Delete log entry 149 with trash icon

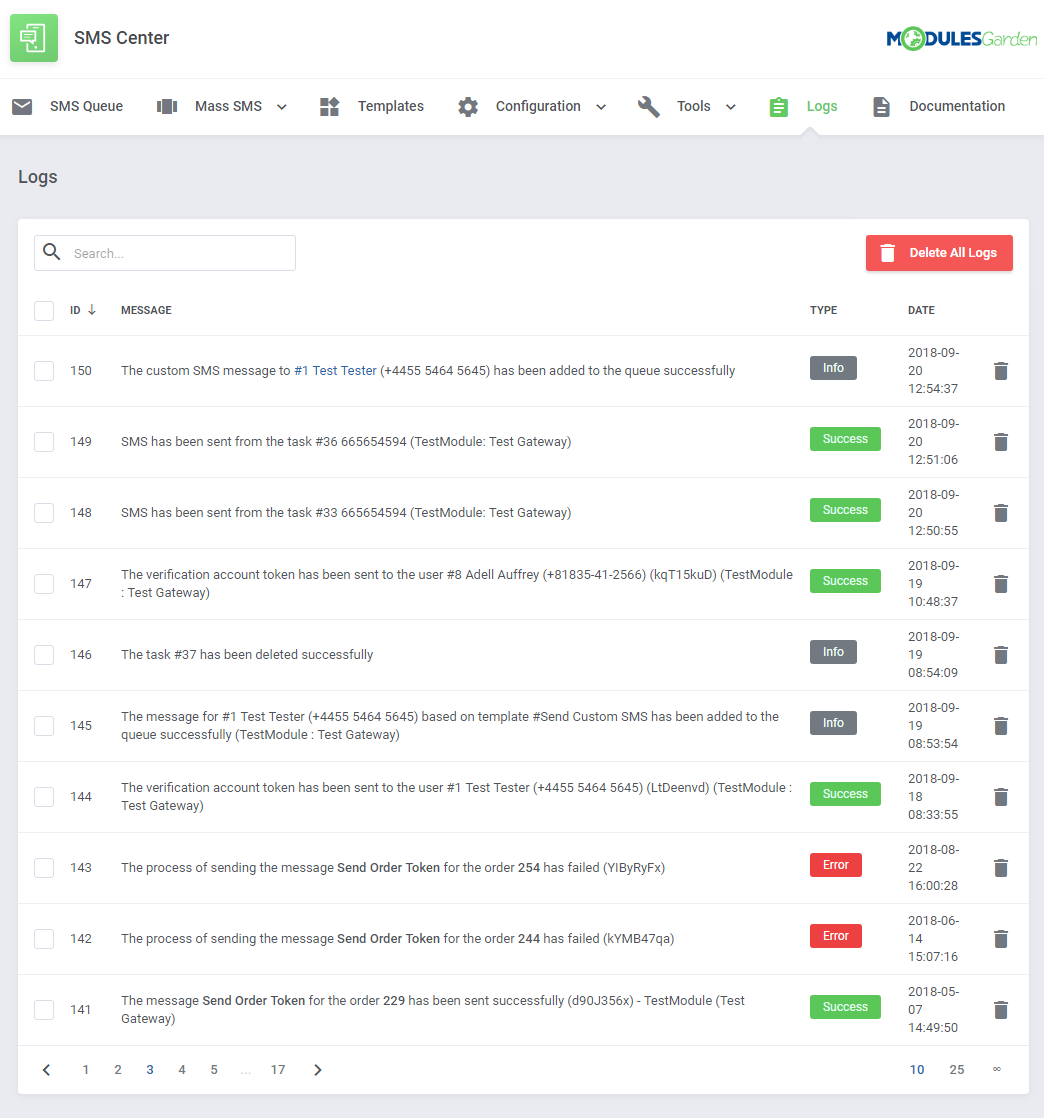click(1000, 442)
